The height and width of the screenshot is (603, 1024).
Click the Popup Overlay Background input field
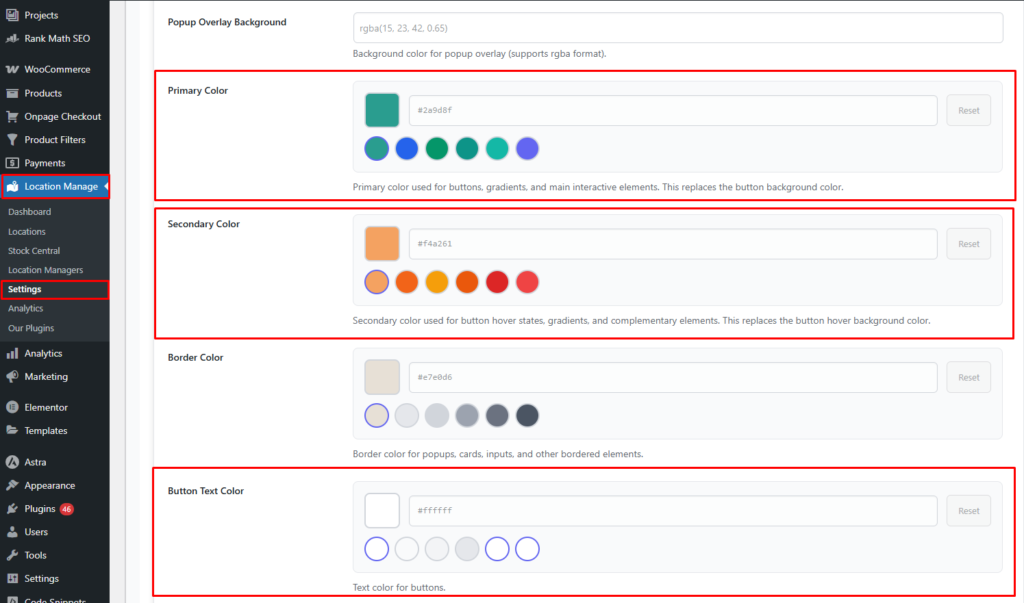(x=677, y=28)
